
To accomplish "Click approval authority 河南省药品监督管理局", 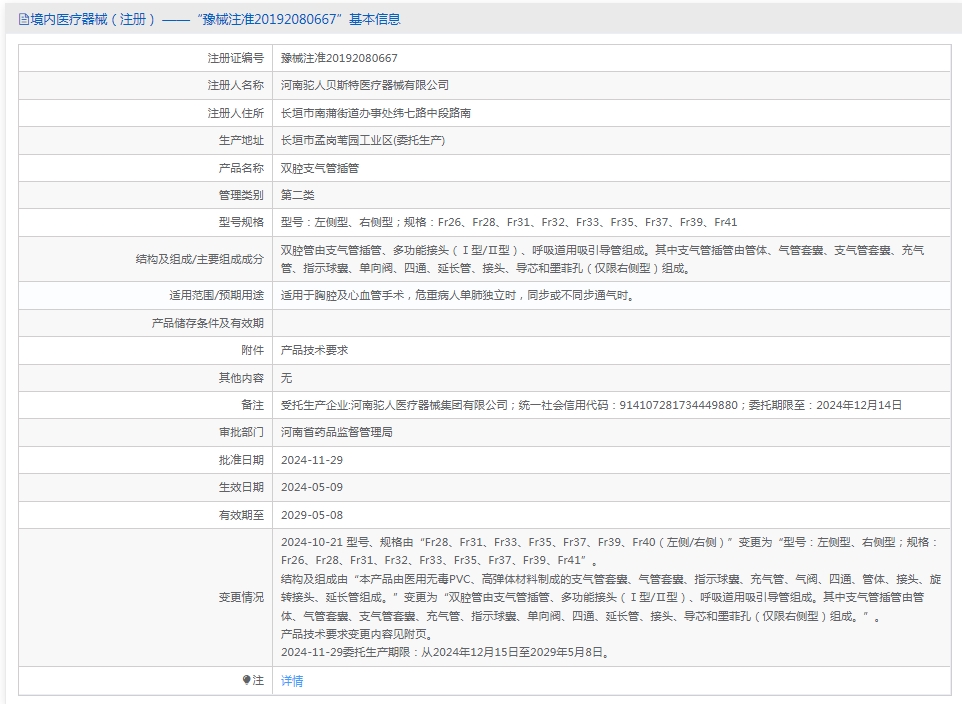I will (337, 432).
